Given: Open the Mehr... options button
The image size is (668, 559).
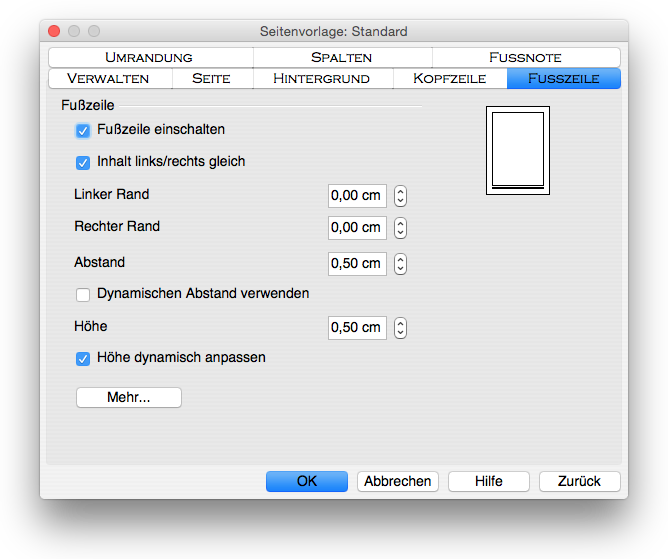Looking at the screenshot, I should click(x=129, y=398).
